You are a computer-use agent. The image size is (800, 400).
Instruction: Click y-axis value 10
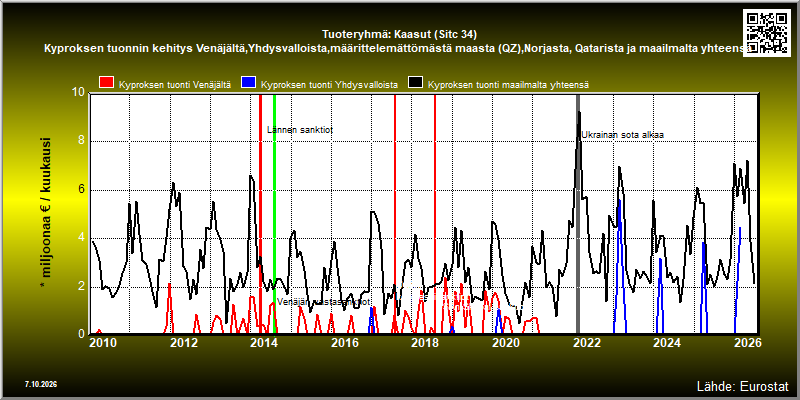(79, 93)
